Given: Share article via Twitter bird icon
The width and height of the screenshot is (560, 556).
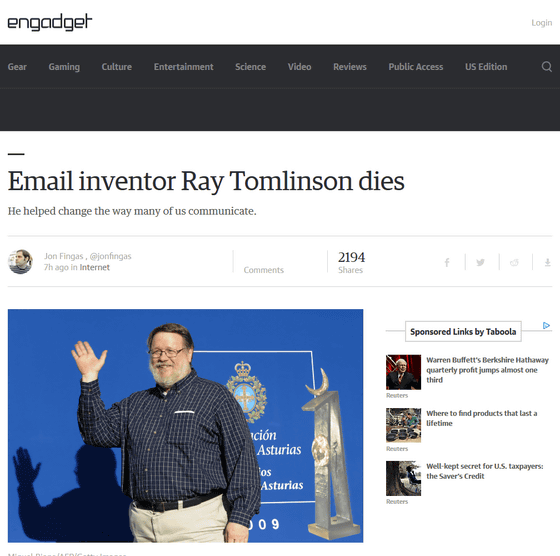Looking at the screenshot, I should tap(480, 262).
